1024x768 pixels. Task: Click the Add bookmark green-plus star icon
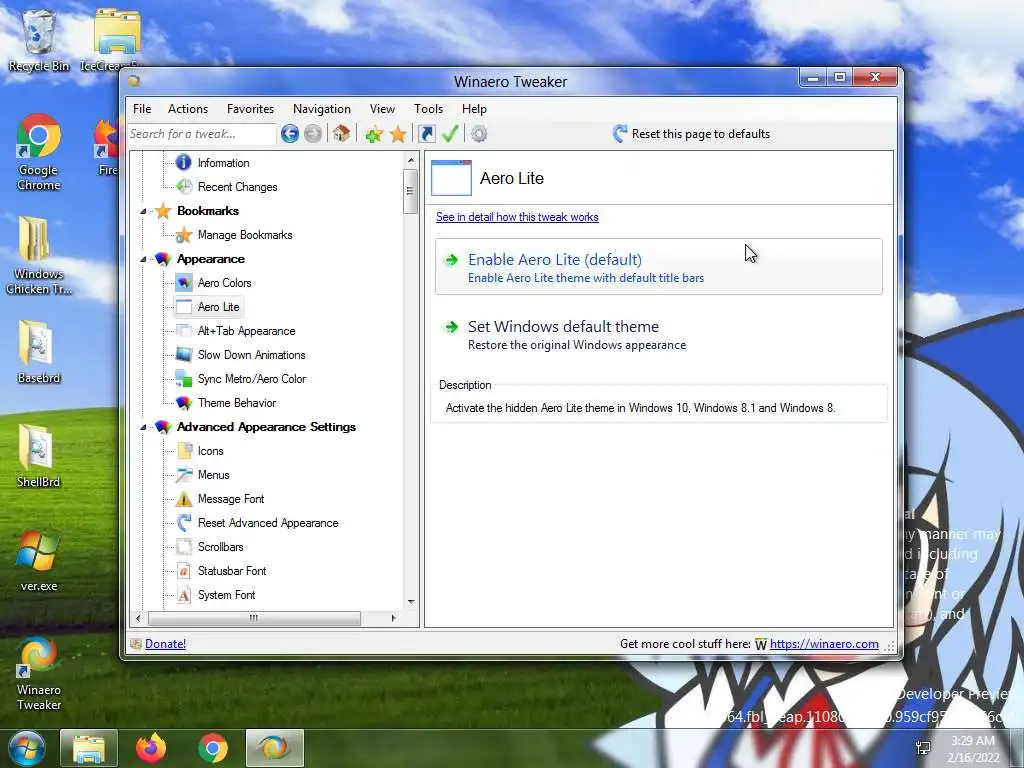click(374, 135)
